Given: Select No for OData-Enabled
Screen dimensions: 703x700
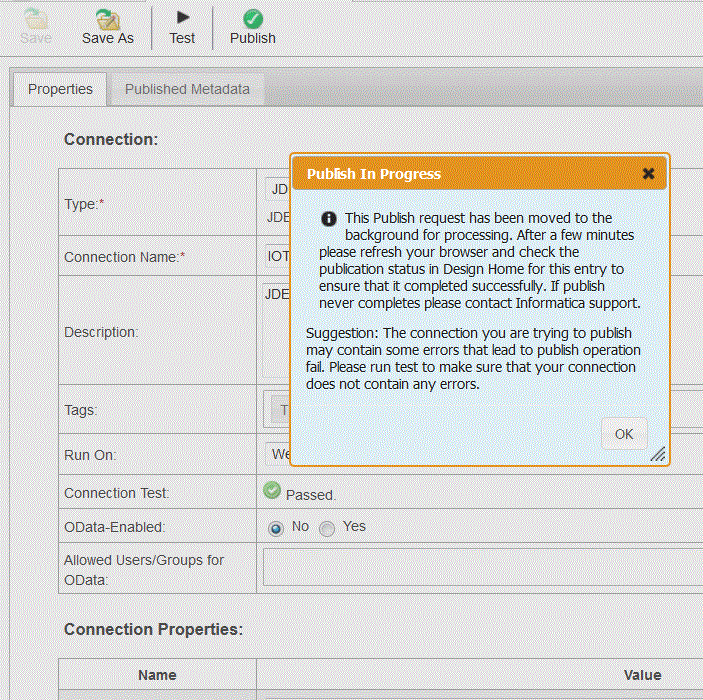Looking at the screenshot, I should (x=276, y=528).
